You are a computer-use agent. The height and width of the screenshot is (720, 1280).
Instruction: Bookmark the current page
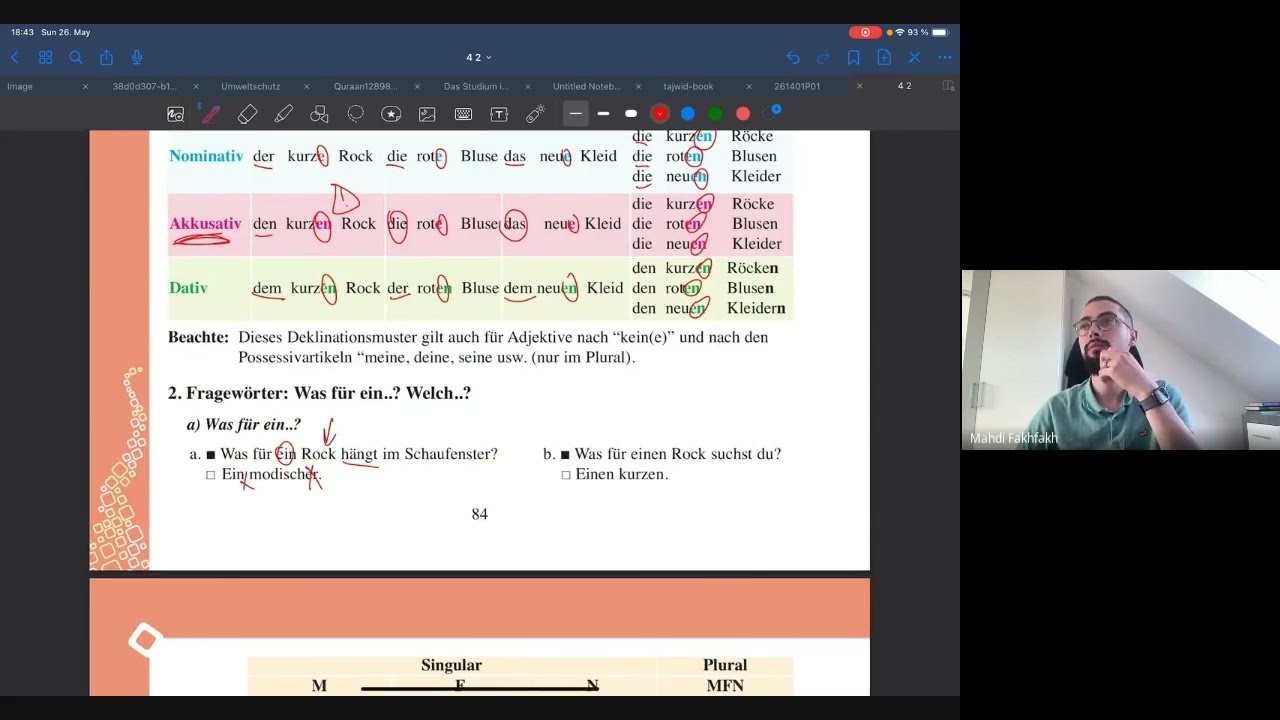[x=853, y=58]
